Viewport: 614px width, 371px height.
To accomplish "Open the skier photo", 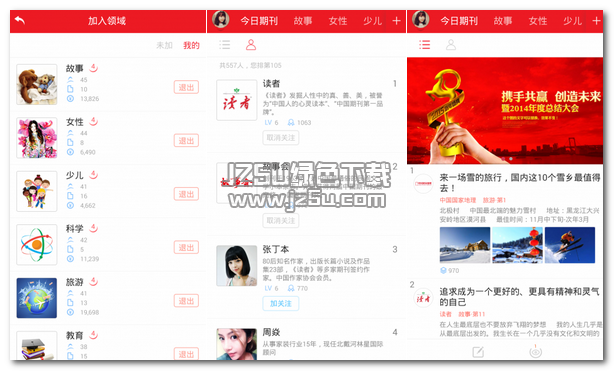I will 570,245.
